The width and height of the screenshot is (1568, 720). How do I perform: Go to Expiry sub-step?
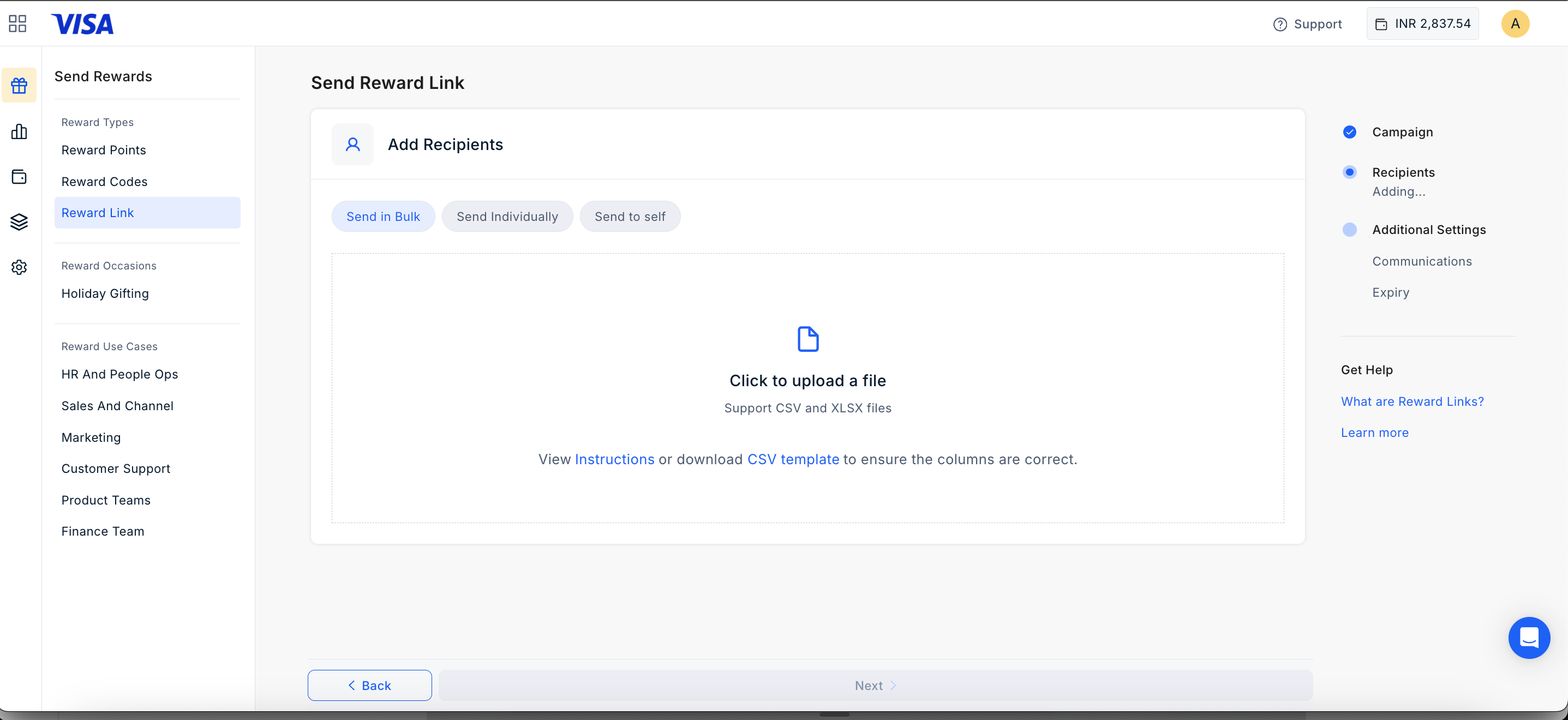(x=1390, y=292)
